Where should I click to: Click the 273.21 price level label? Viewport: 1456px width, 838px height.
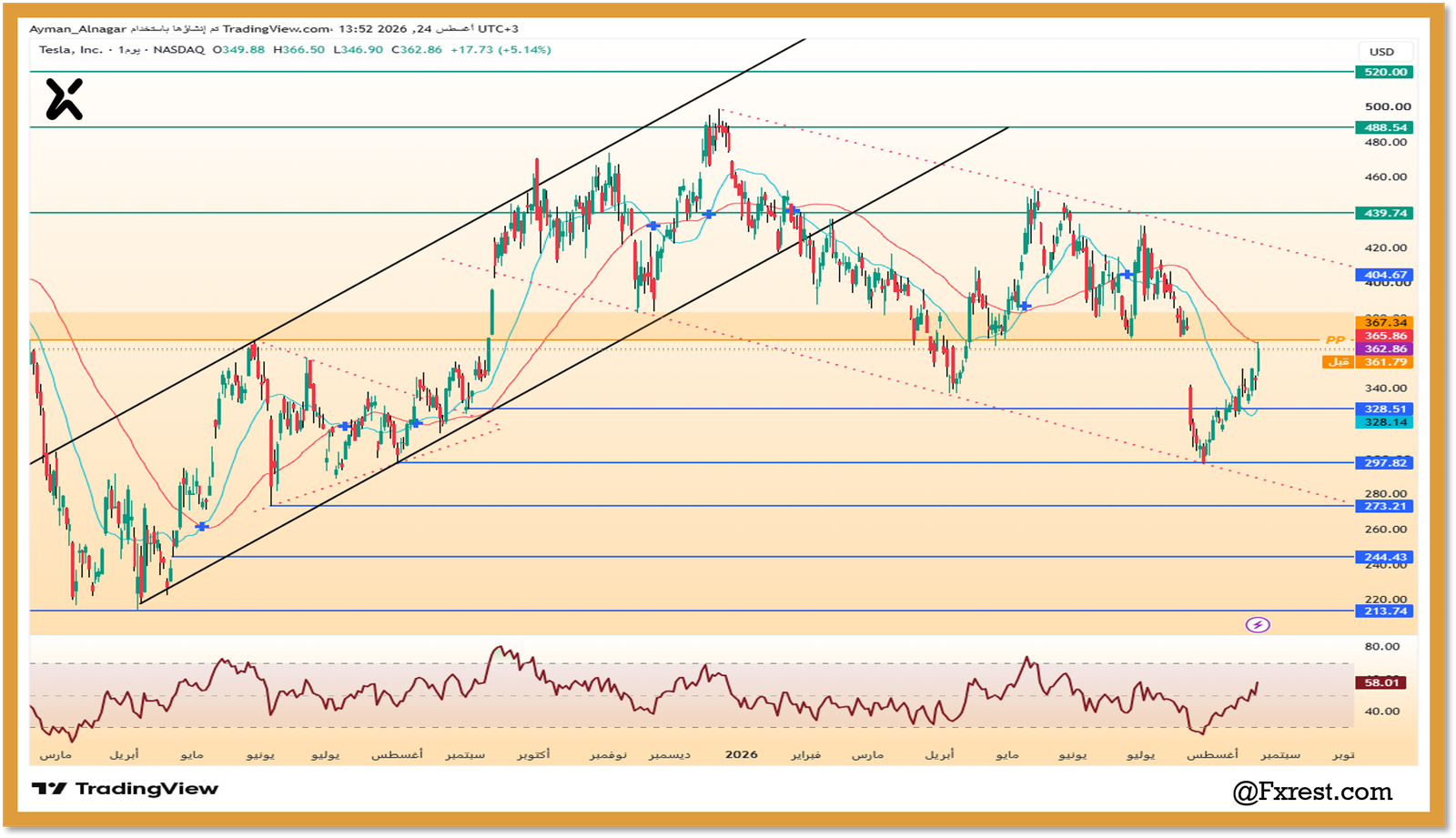(1385, 506)
